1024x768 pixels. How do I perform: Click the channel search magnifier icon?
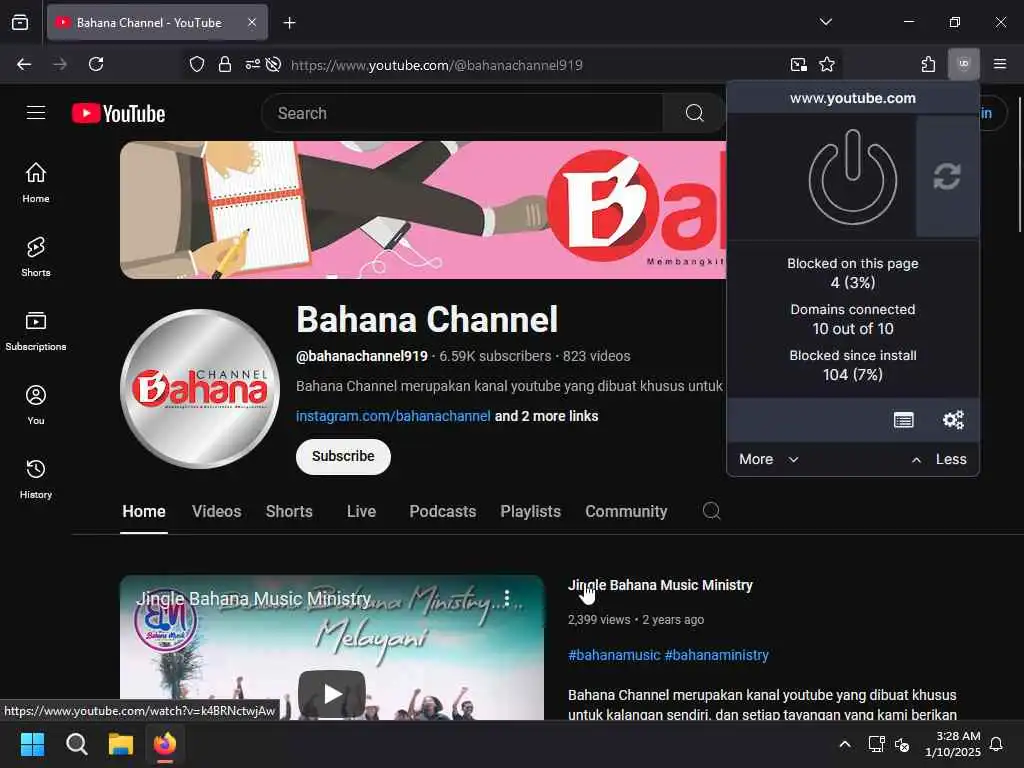pyautogui.click(x=711, y=511)
